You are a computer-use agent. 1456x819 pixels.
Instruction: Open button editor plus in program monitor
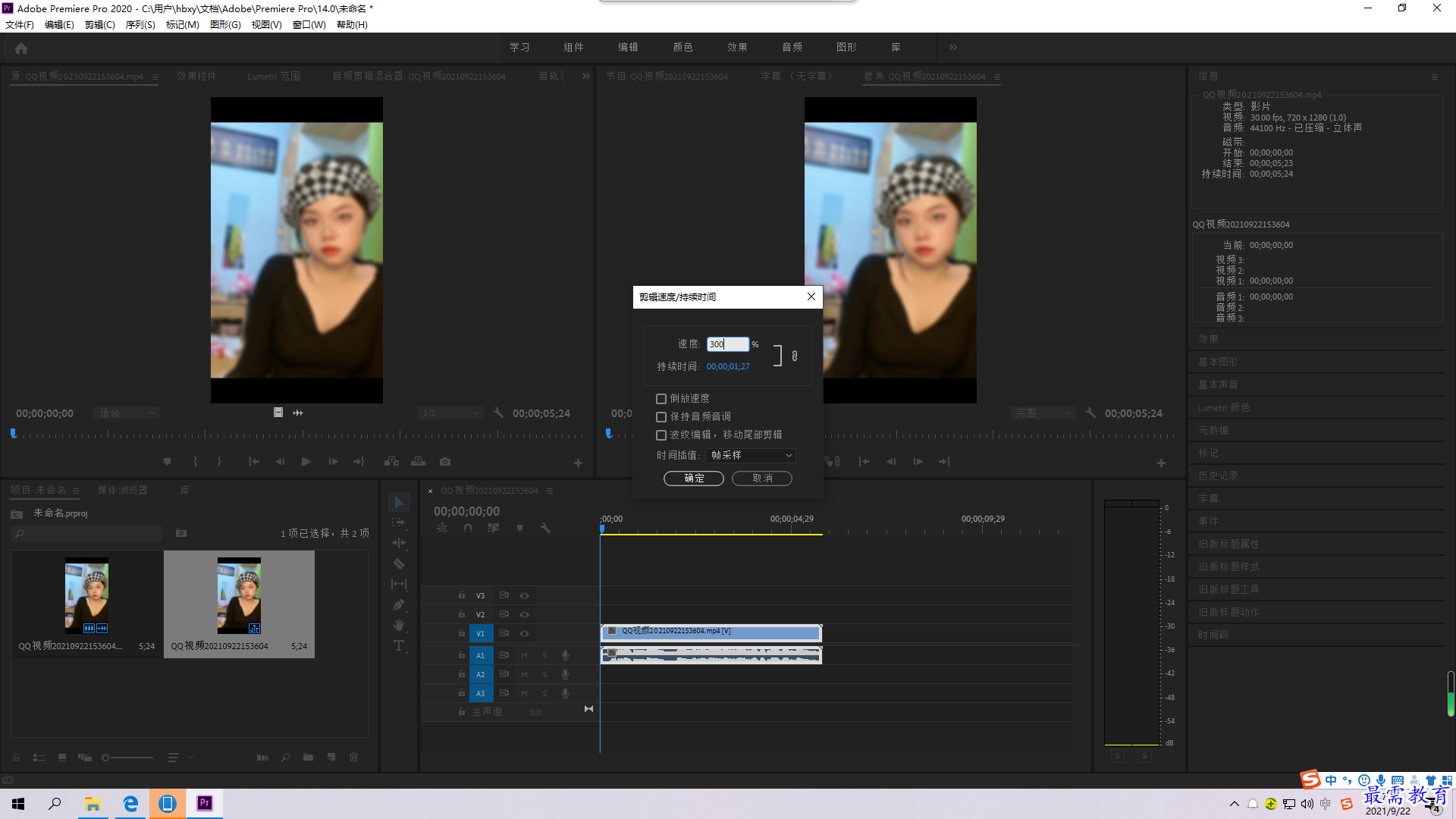pos(1161,463)
